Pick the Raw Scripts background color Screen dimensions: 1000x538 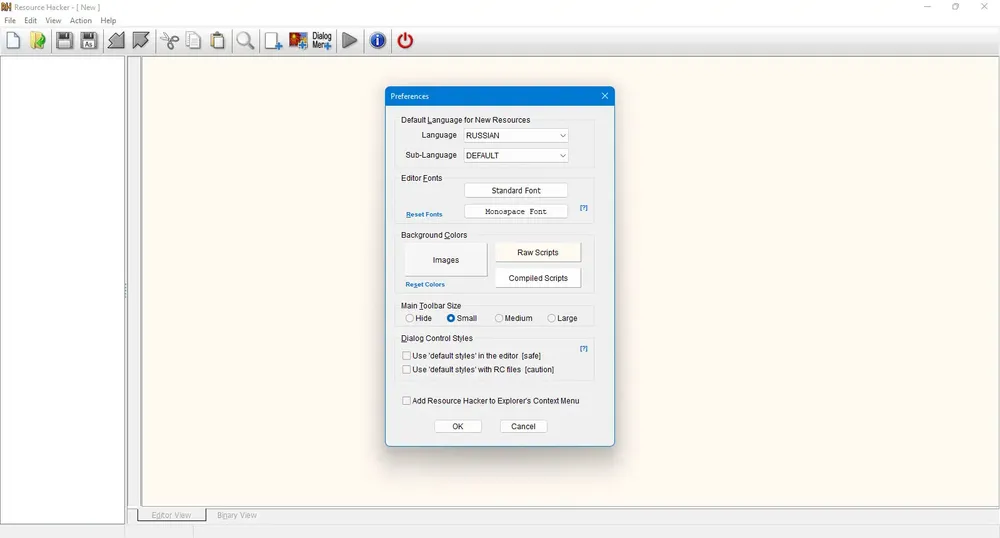538,252
